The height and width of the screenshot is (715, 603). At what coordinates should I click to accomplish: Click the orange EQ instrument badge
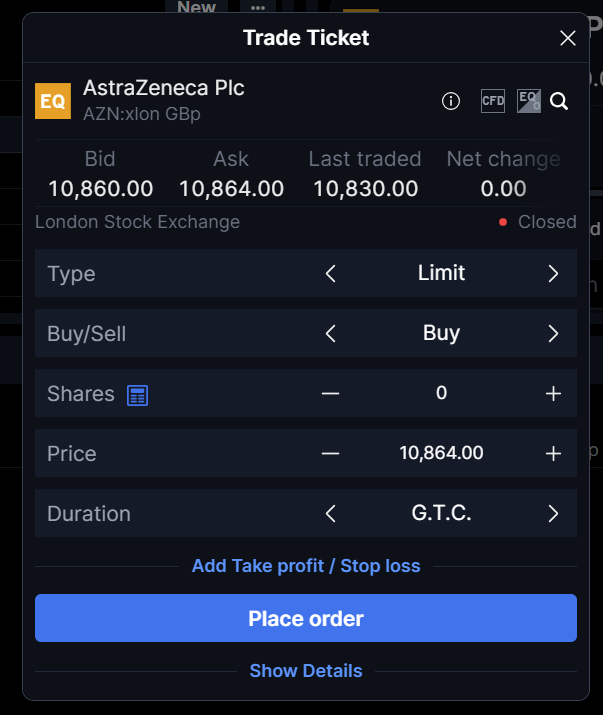click(x=53, y=101)
